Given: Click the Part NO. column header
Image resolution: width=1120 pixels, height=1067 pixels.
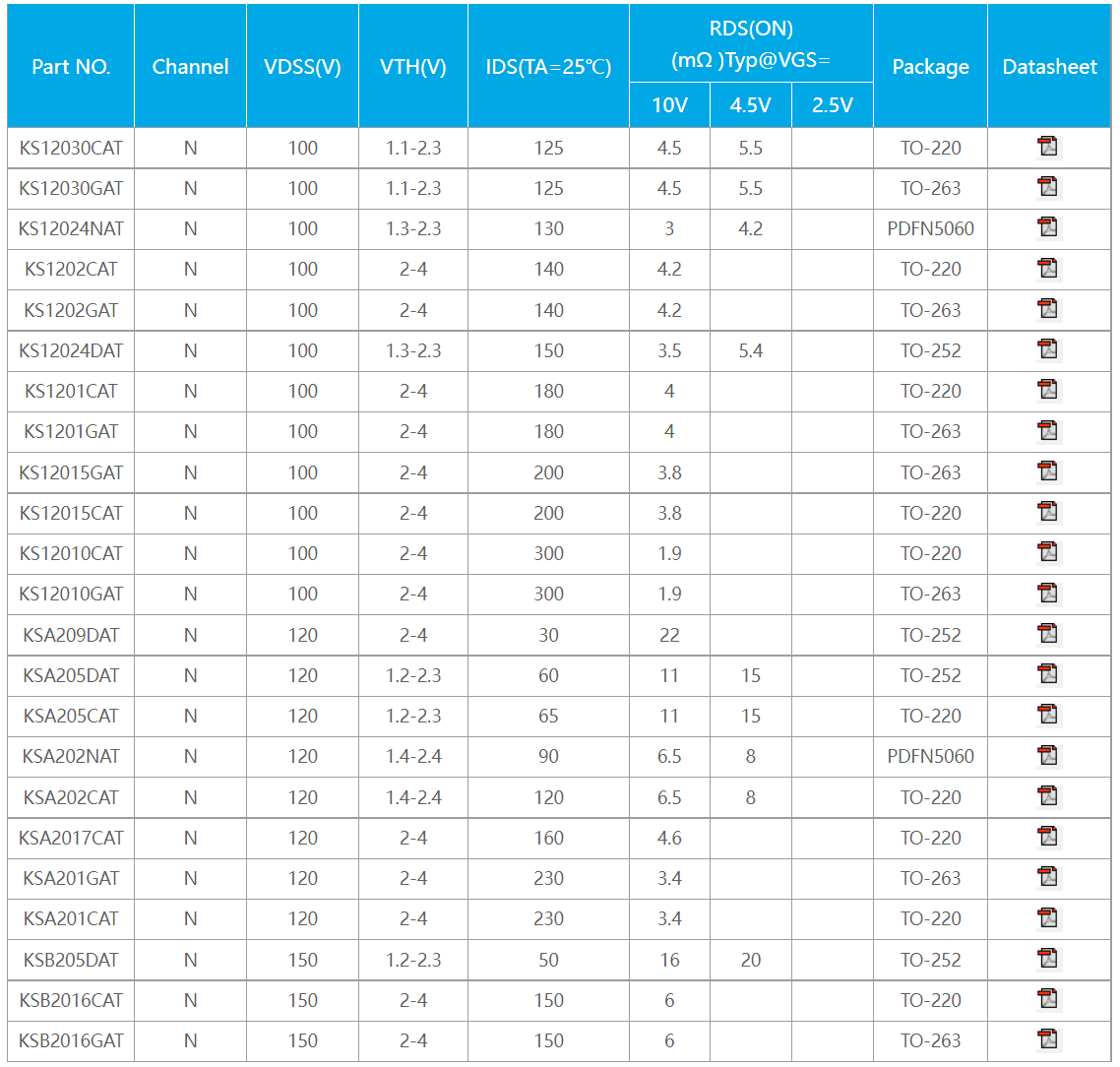Looking at the screenshot, I should [71, 67].
